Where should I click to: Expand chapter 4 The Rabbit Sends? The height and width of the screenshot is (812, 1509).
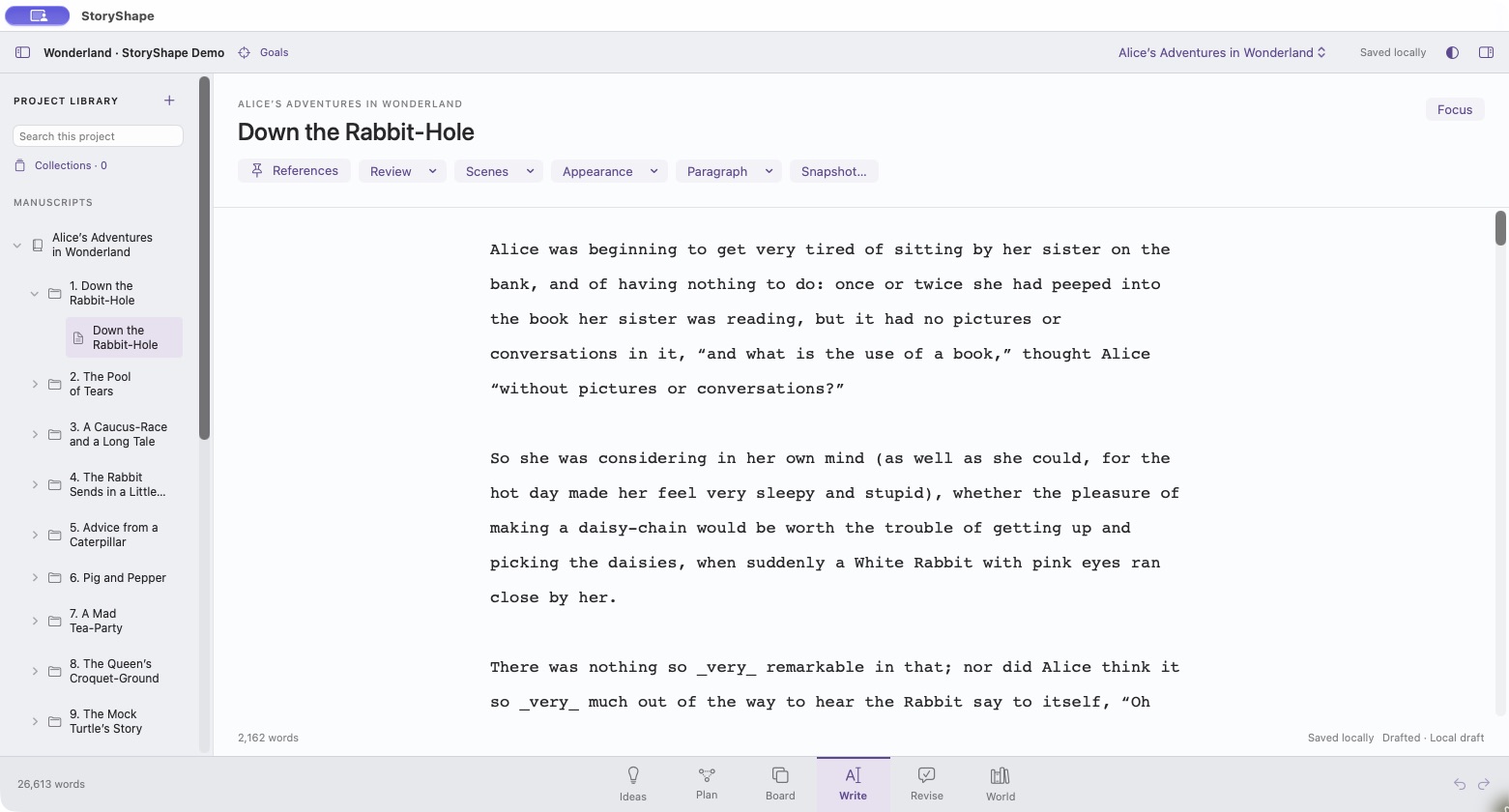[x=35, y=484]
